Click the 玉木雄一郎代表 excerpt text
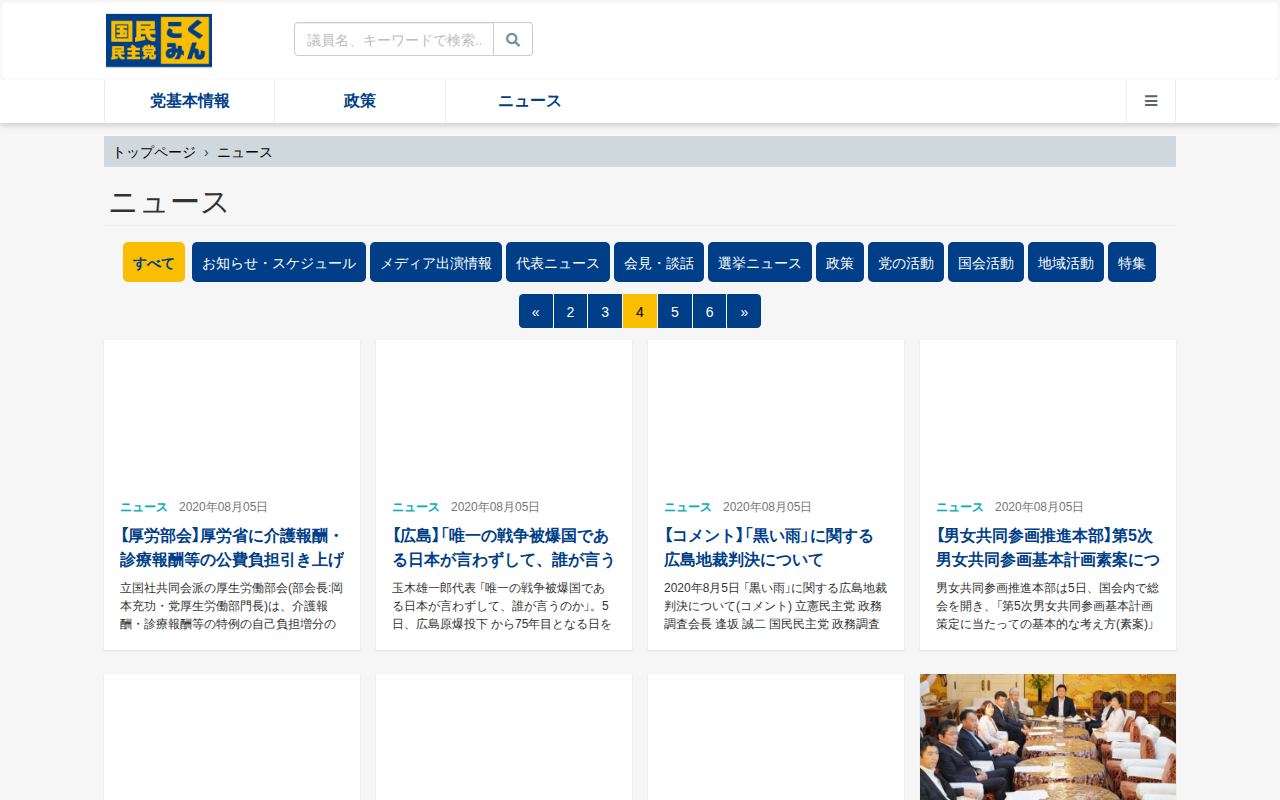The image size is (1280, 800). pos(504,606)
